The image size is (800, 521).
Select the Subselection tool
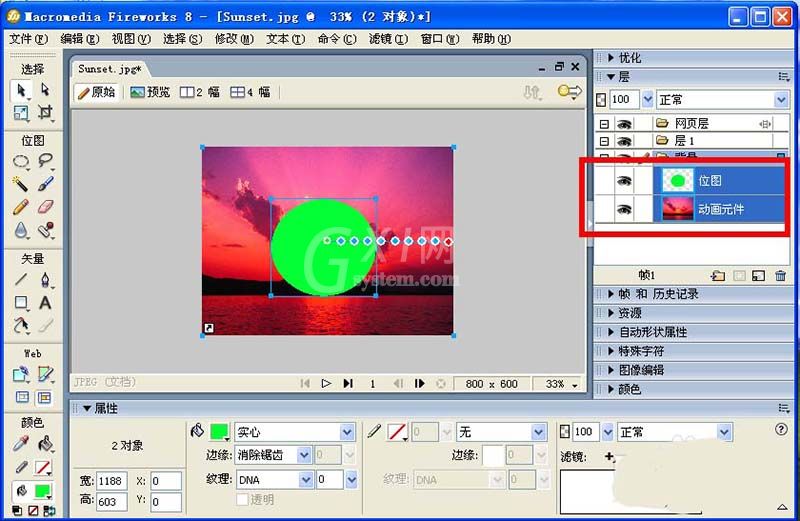coord(45,90)
